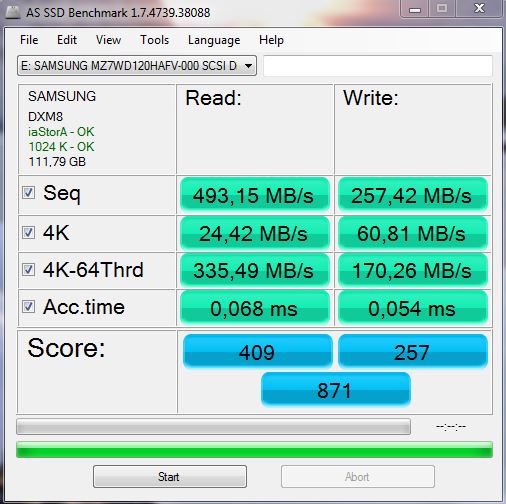506x504 pixels.
Task: Minimize the AS SSD Benchmark window
Action: (415, 9)
